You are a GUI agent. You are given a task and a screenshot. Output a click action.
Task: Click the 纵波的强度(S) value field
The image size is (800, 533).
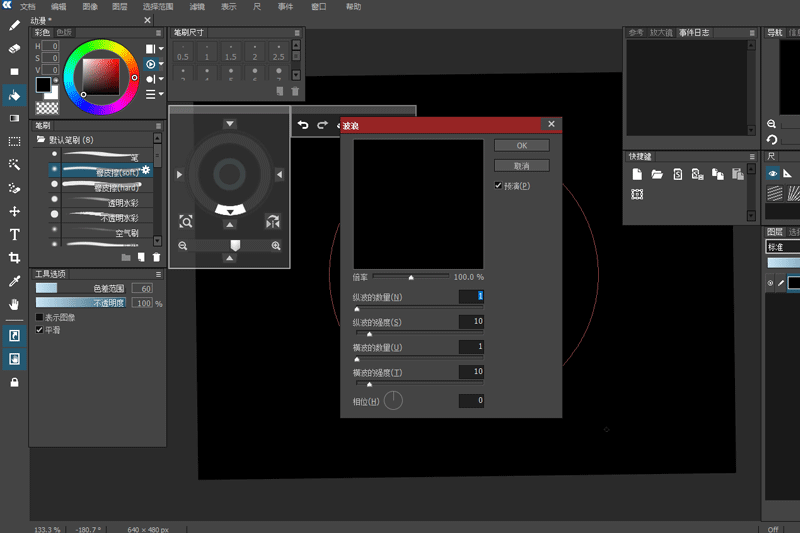pos(471,321)
